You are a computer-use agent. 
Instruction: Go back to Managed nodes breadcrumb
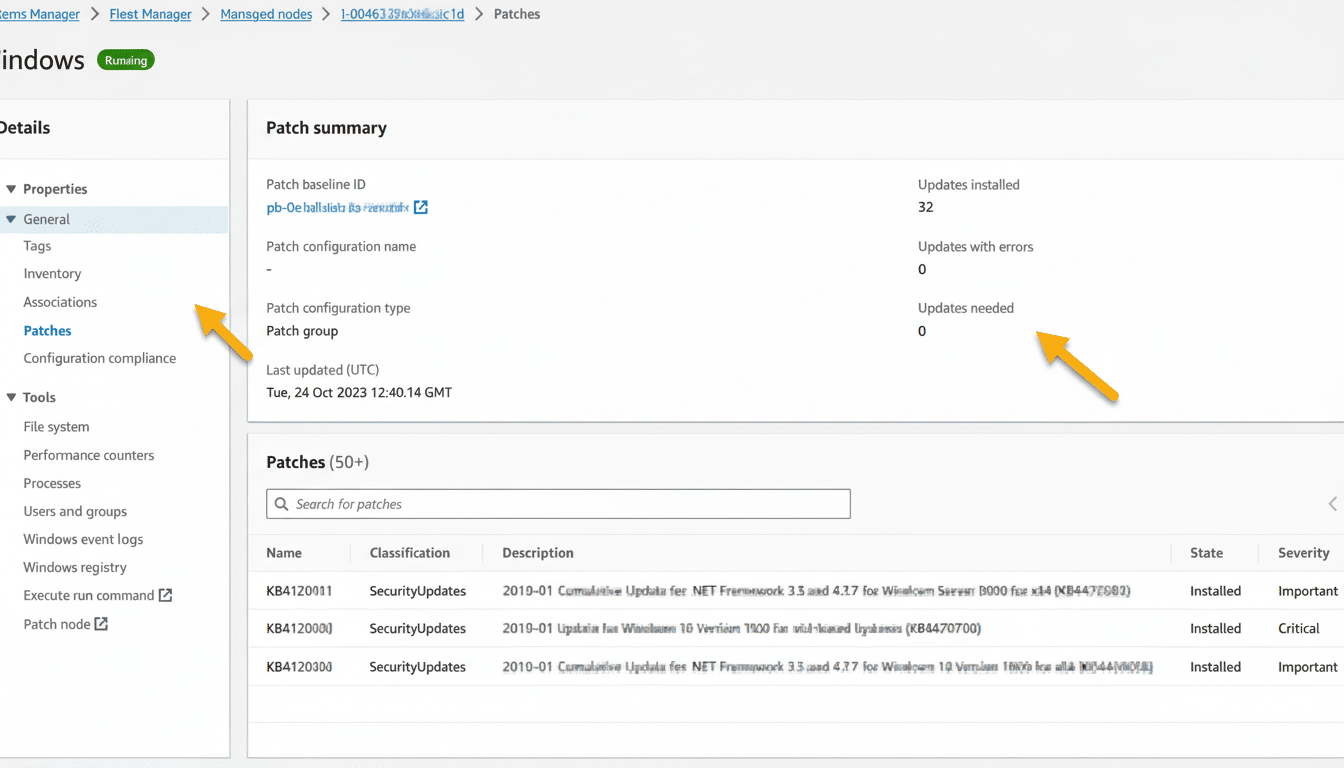(266, 14)
